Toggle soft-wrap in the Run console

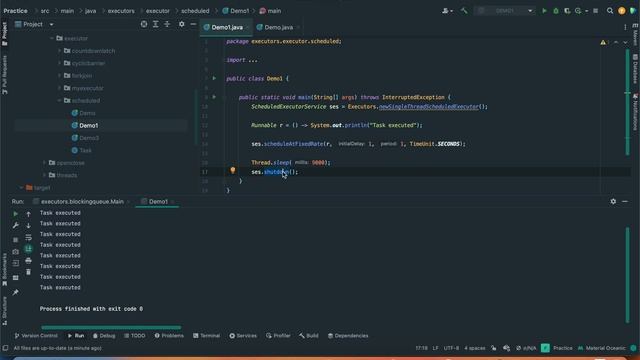pos(29,237)
